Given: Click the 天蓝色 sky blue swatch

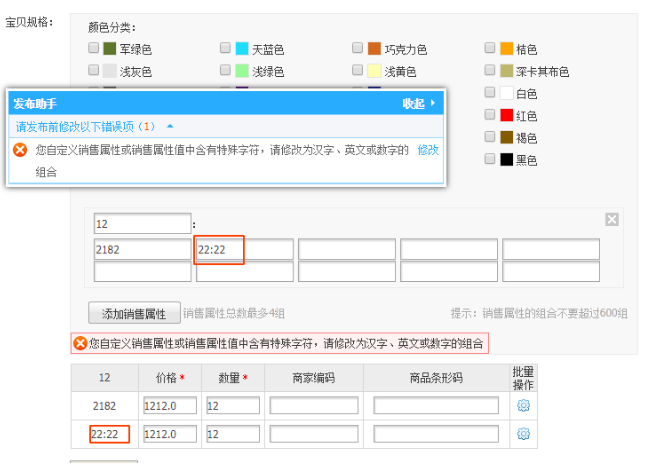Looking at the screenshot, I should click(242, 48).
